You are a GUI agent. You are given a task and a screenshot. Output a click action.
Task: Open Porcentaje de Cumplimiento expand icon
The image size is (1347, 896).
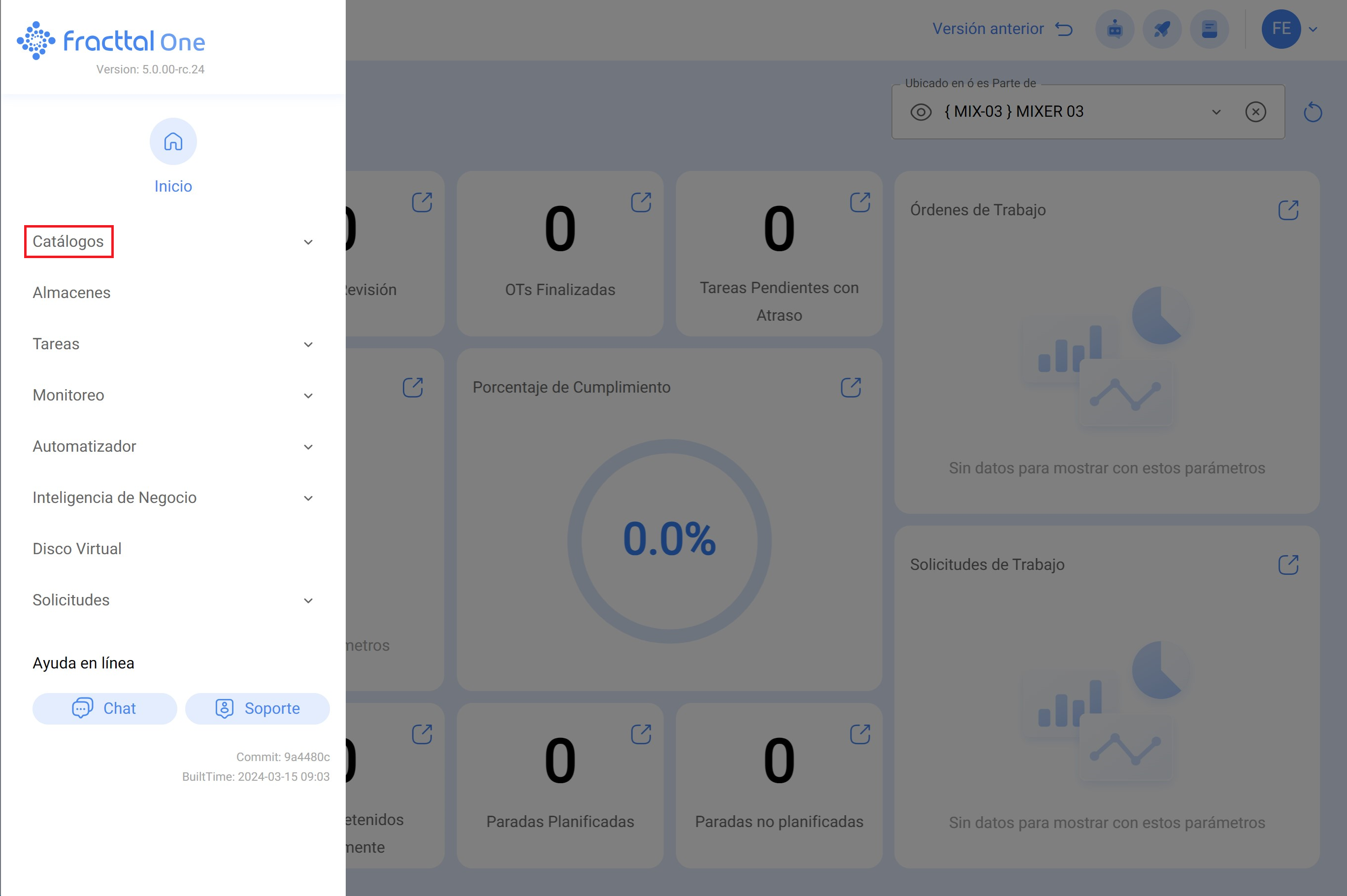[851, 388]
